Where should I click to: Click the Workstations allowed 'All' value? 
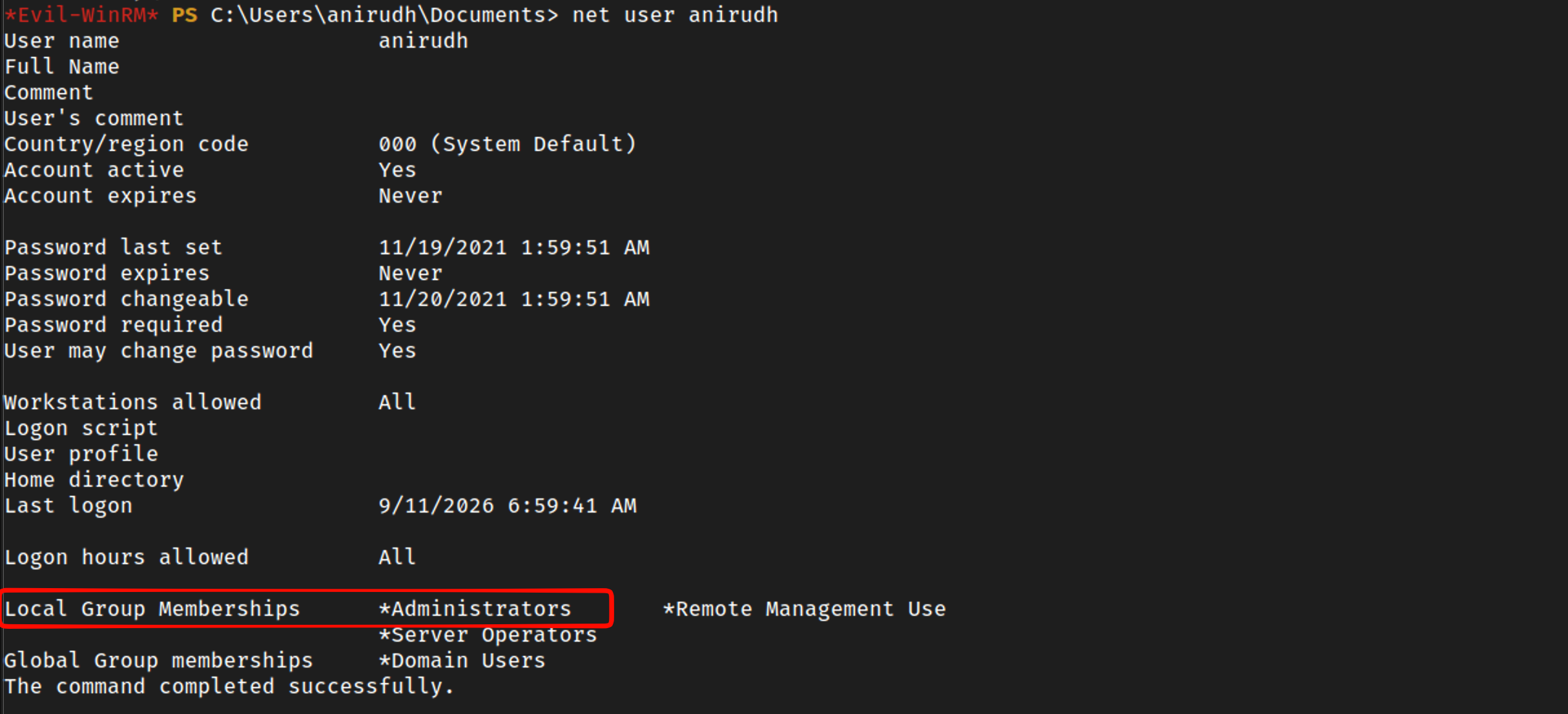point(397,402)
